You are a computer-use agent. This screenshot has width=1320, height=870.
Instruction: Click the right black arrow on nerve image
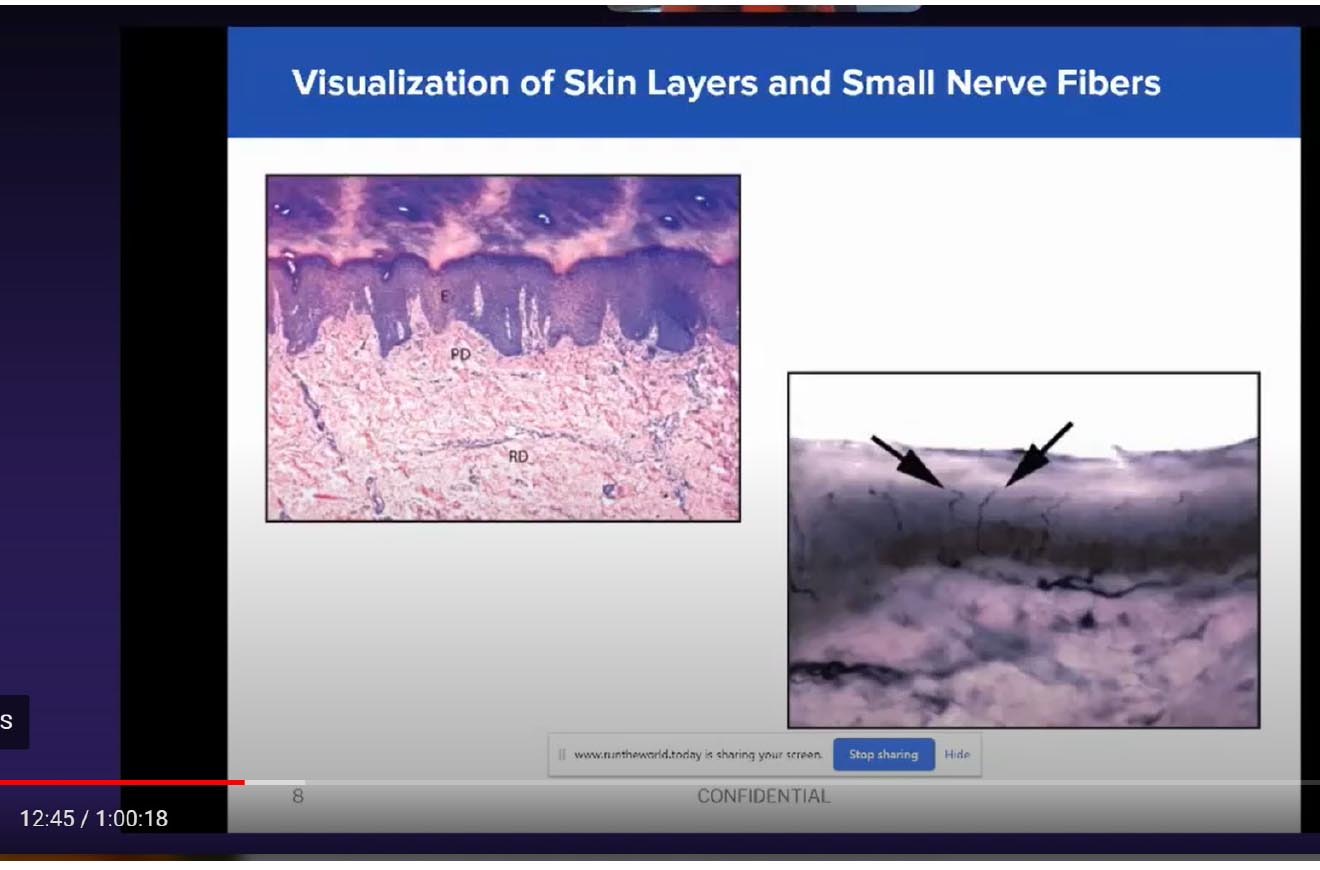pos(1038,454)
